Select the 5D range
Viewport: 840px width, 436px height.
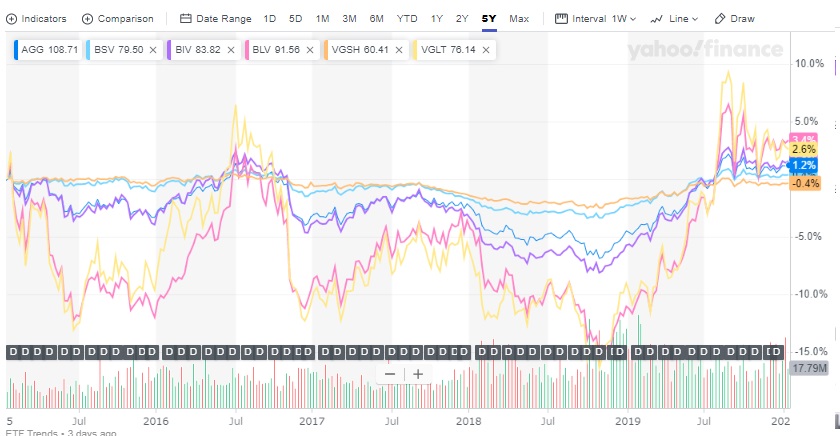[x=295, y=19]
